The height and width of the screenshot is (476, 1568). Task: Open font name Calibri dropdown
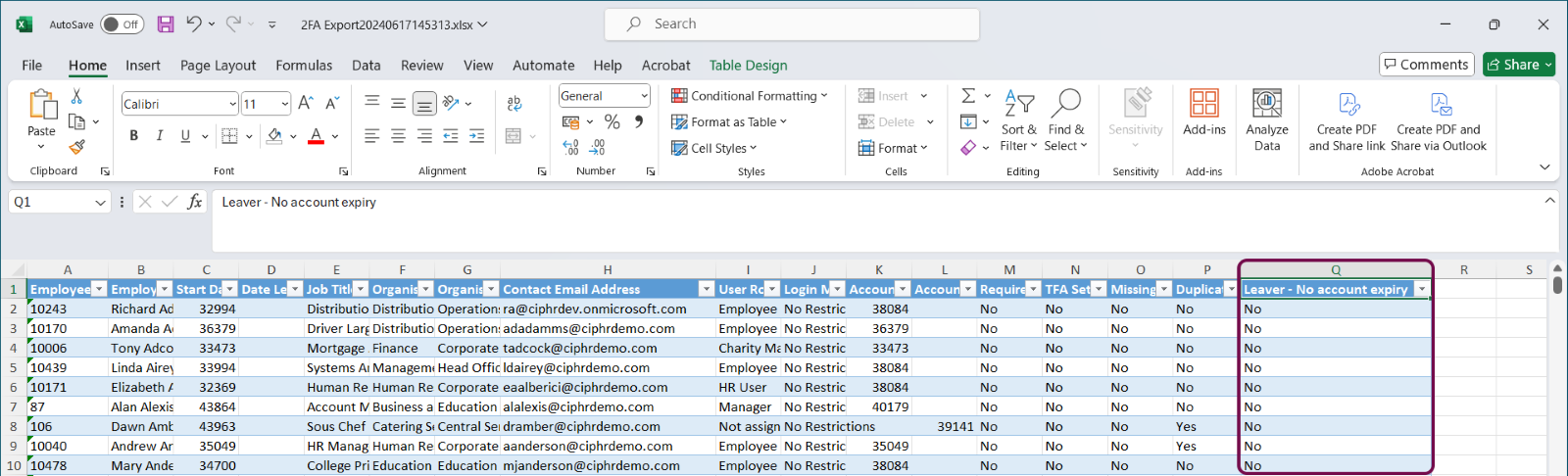232,104
